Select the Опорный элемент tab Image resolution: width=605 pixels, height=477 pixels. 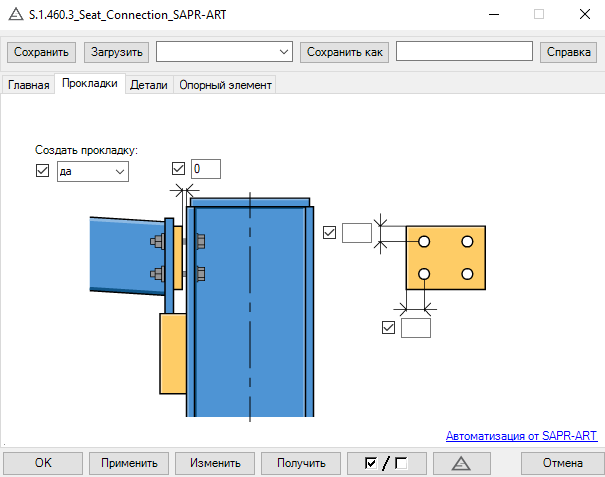(x=225, y=85)
